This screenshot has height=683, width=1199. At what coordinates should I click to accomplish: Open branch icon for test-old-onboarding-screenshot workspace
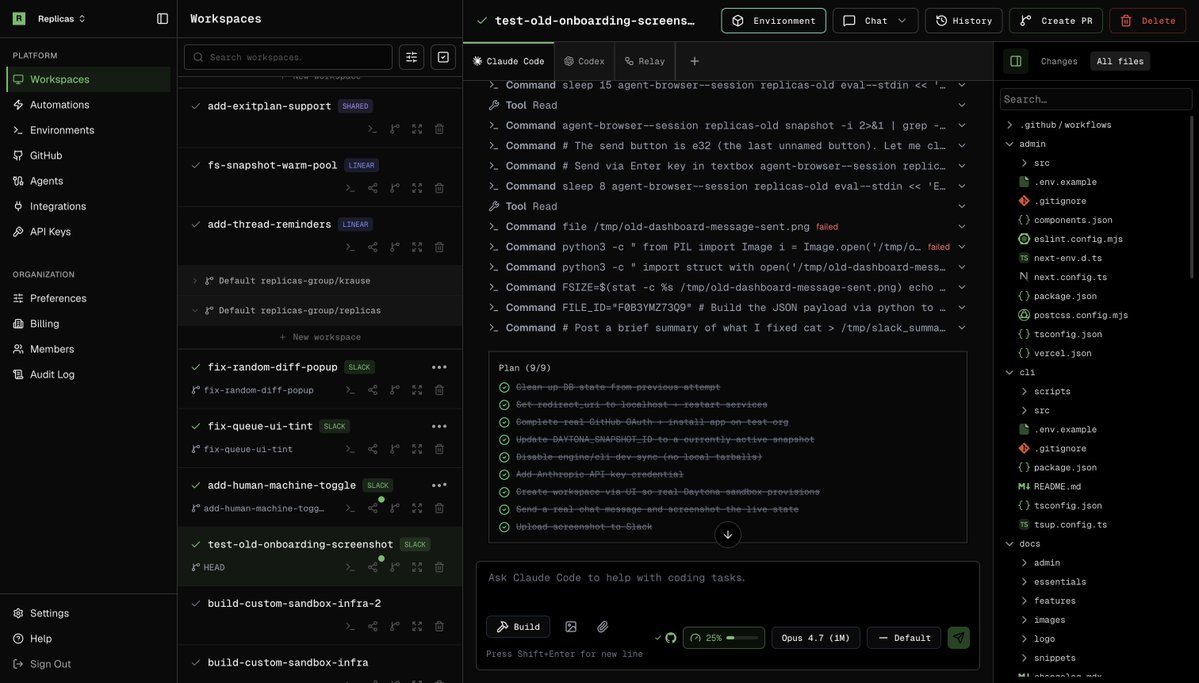pyautogui.click(x=395, y=568)
